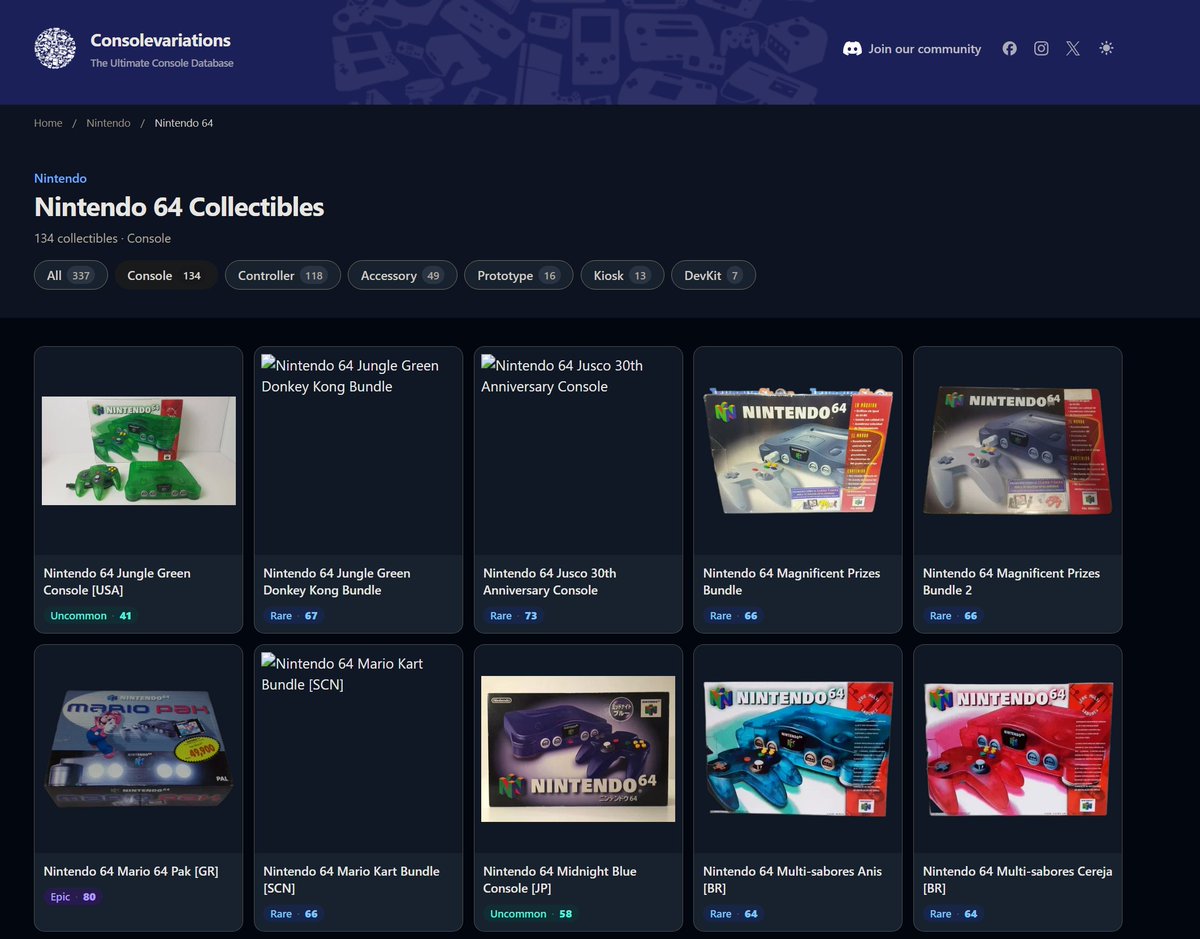The image size is (1200, 939).
Task: Open Midnight Blue Console [JP] image
Action: coord(578,749)
